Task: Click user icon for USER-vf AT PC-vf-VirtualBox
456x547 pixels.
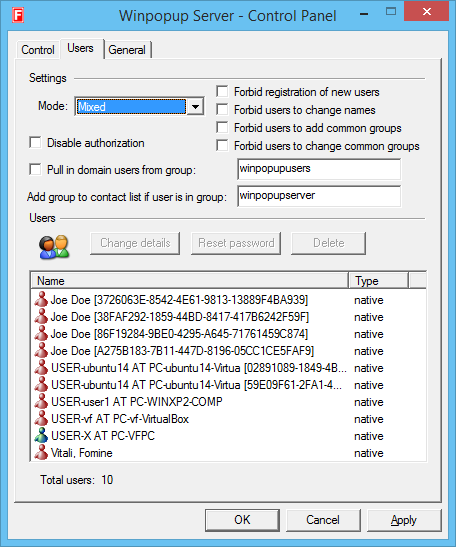Action: pos(41,418)
